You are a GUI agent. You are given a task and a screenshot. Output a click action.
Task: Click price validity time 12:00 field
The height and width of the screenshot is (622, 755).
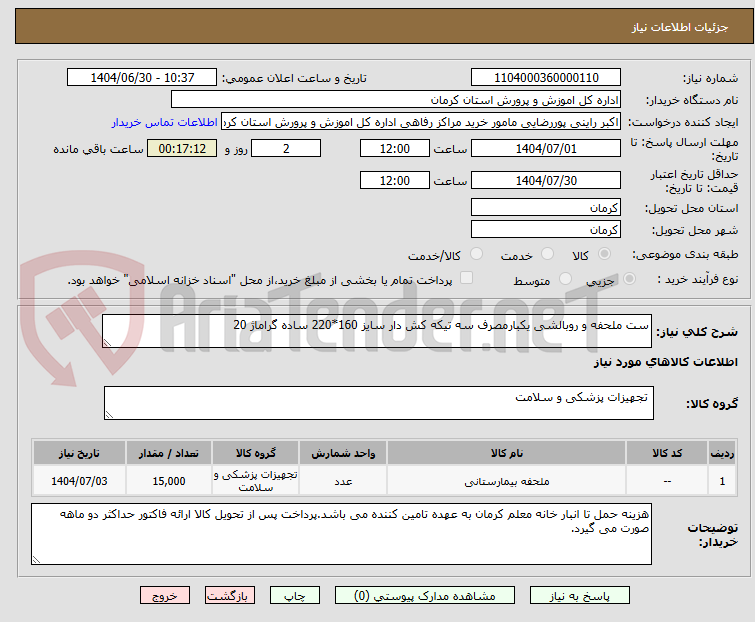click(395, 181)
